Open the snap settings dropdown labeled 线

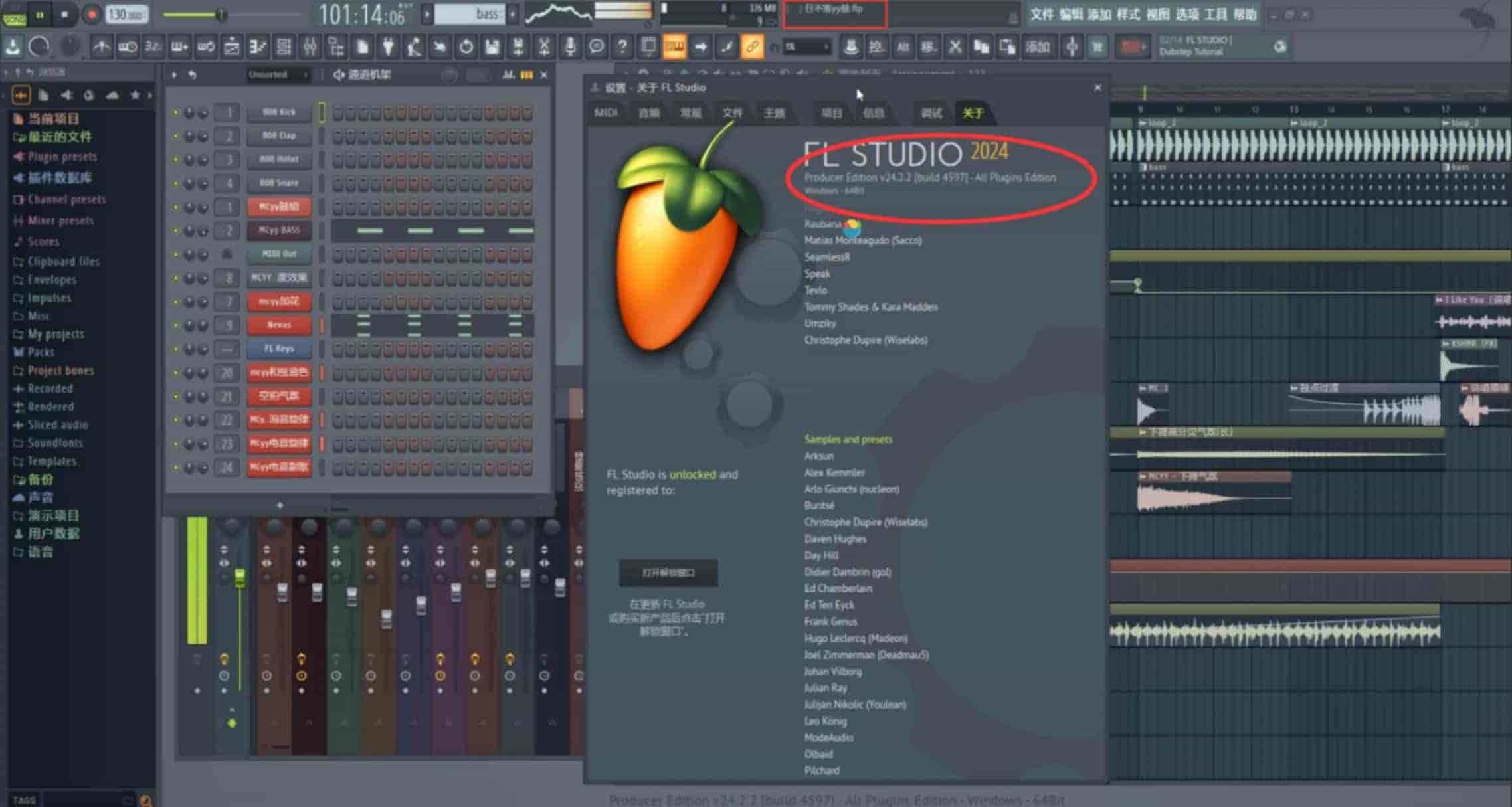[x=807, y=46]
